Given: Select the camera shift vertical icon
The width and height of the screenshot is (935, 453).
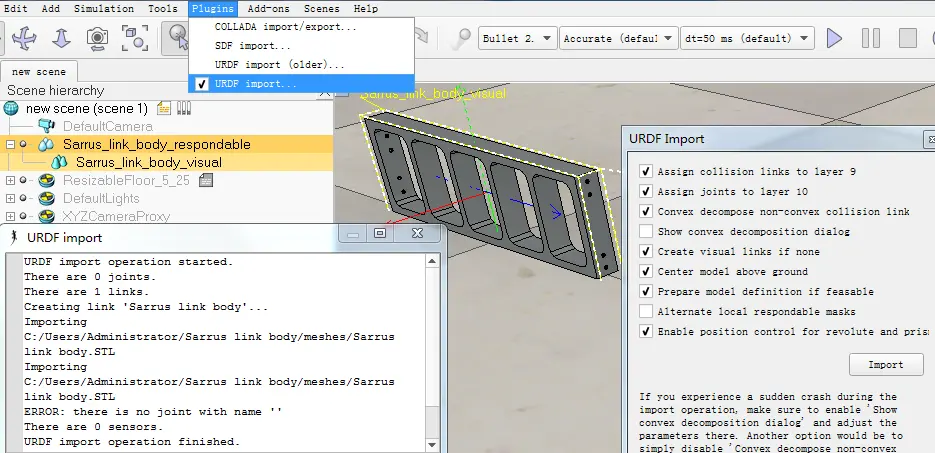Looking at the screenshot, I should (x=61, y=38).
